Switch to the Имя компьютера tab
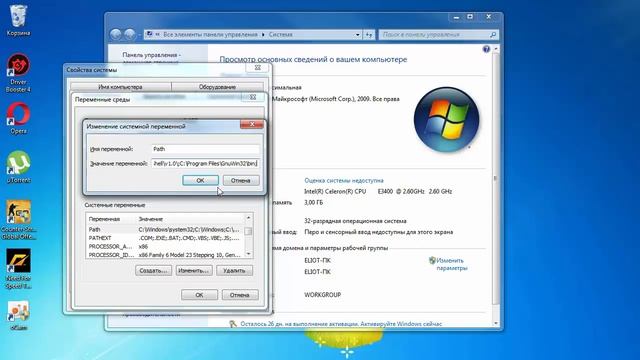 click(120, 87)
